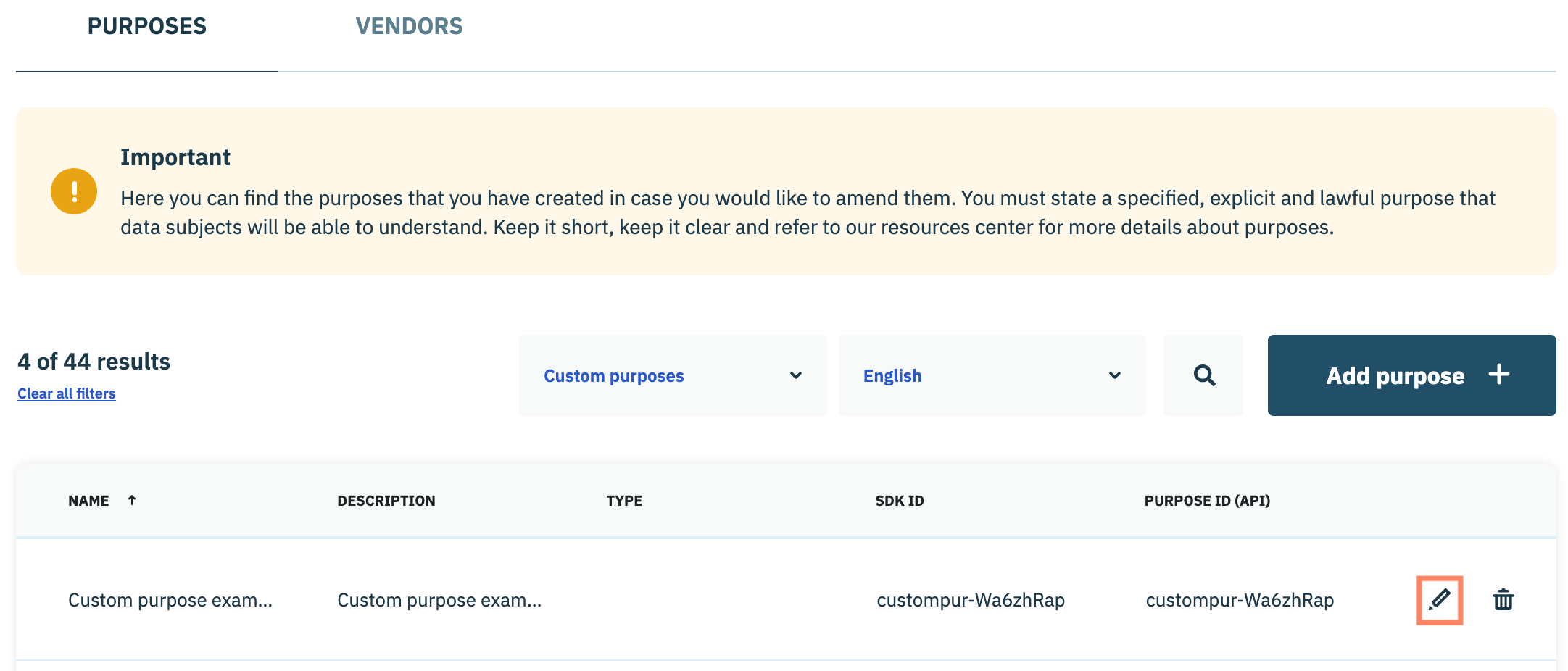
Task: Open the Custom purposes filter dropdown
Action: click(x=672, y=375)
